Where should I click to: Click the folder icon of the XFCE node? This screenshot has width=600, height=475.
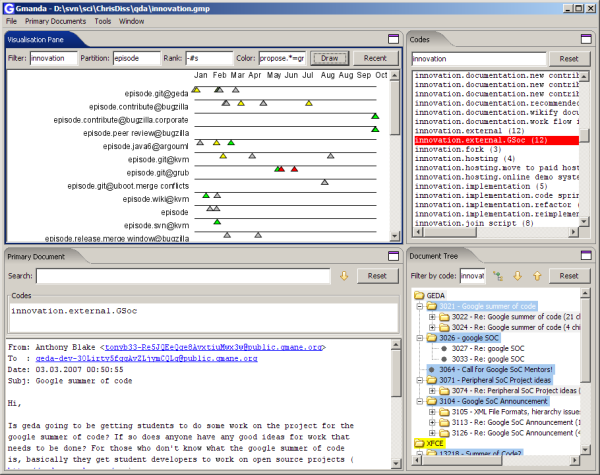click(x=420, y=441)
